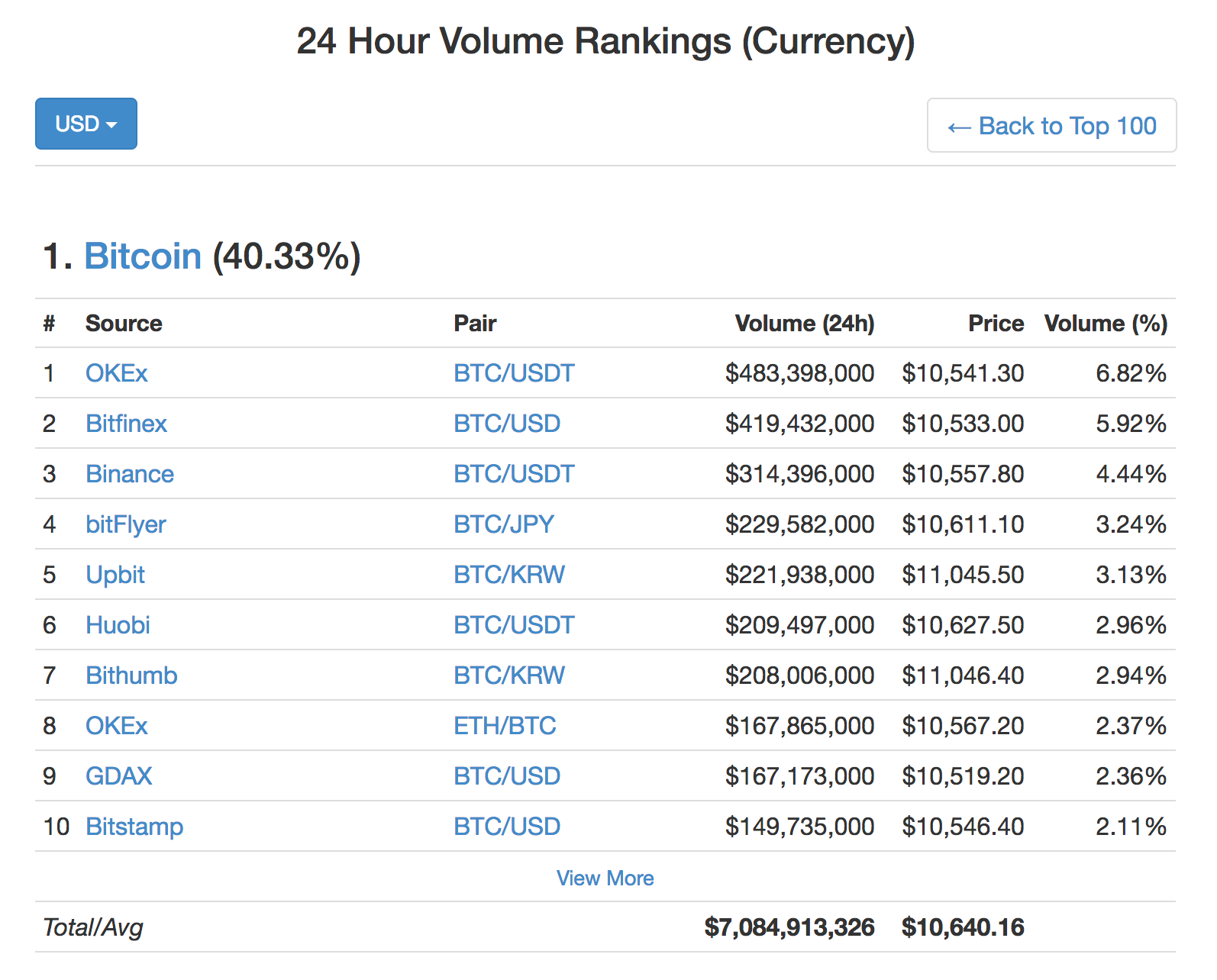Screen dimensions: 1217x980
Task: Select the $209,497,000 volume cell
Action: point(800,625)
